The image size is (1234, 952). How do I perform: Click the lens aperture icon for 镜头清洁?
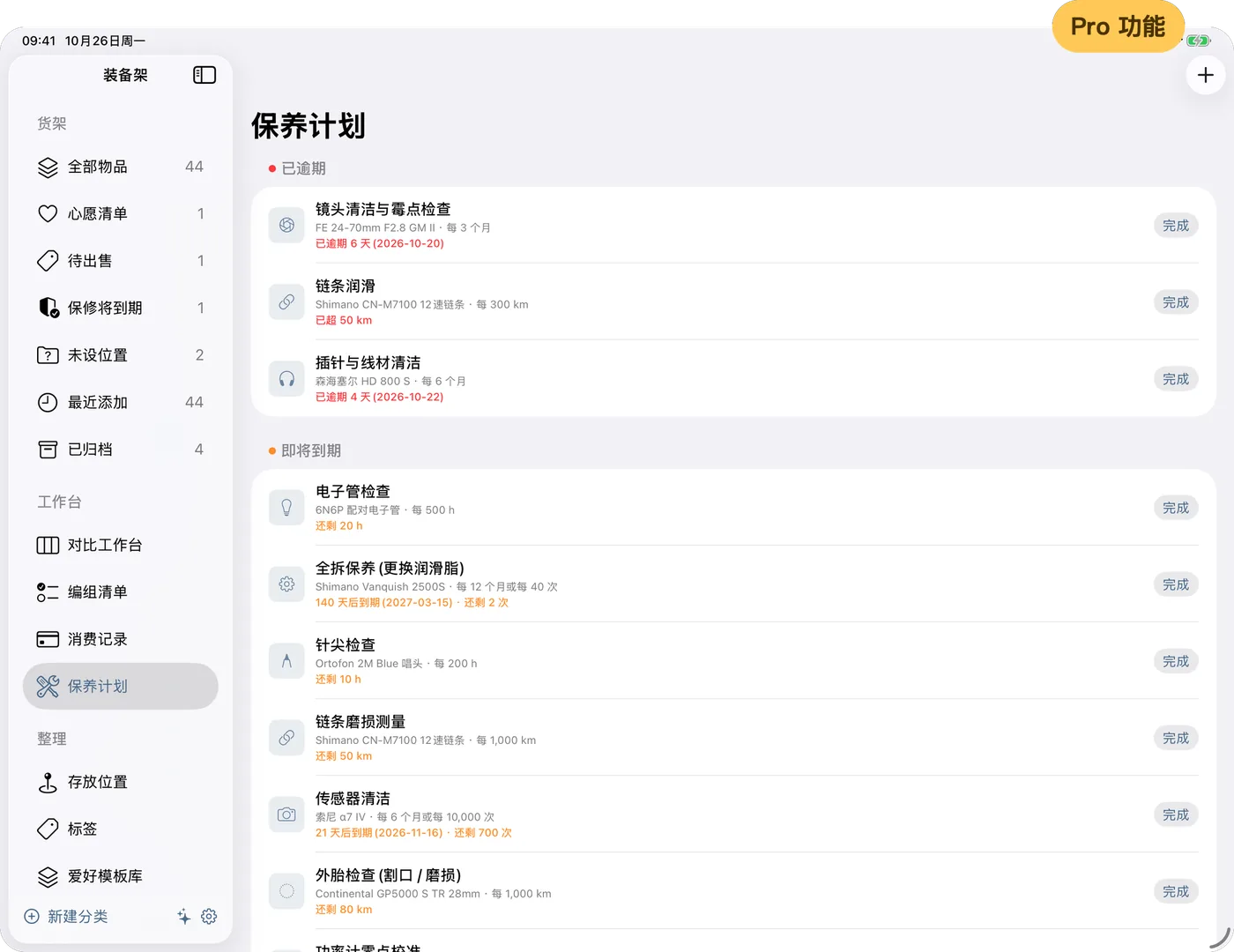click(x=286, y=226)
